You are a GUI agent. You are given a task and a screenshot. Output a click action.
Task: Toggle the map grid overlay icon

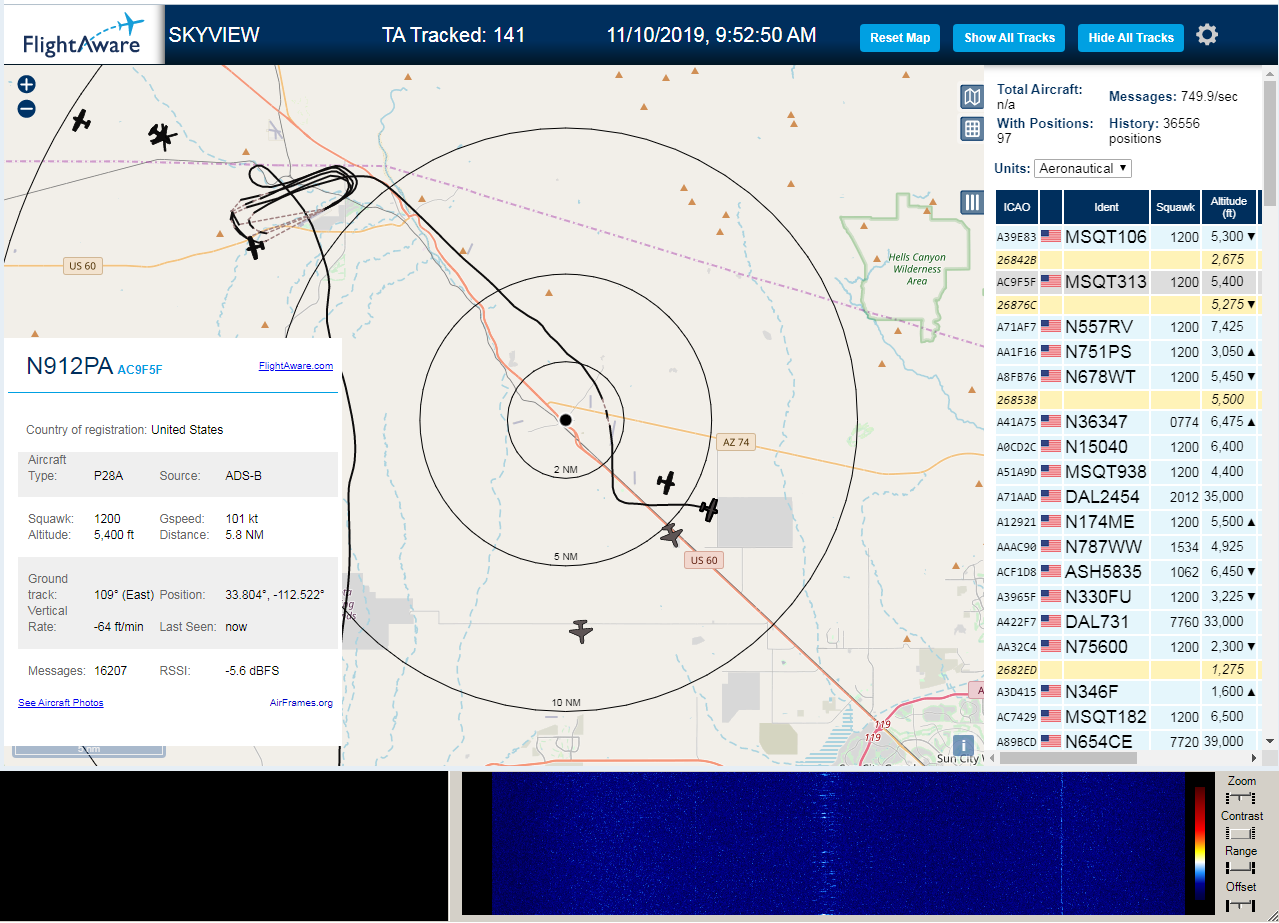pyautogui.click(x=972, y=128)
